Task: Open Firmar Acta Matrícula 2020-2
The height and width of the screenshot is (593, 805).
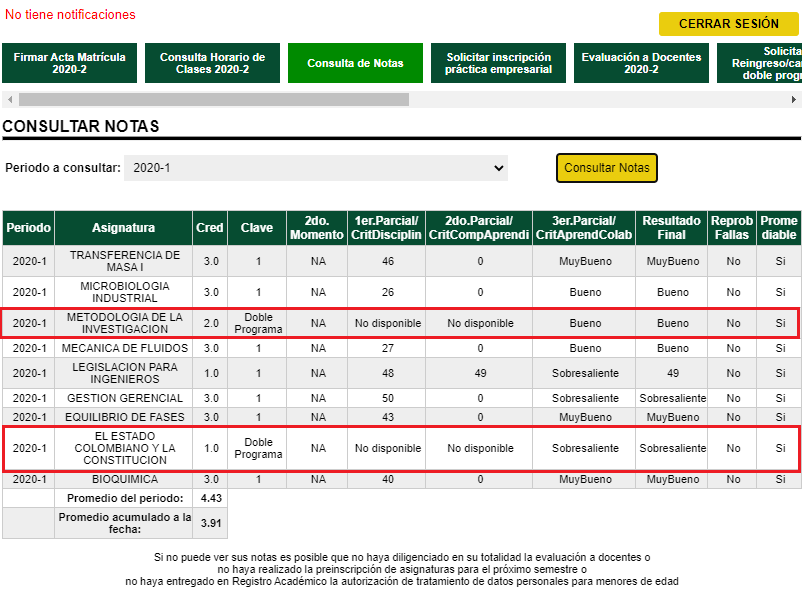Action: tap(69, 63)
